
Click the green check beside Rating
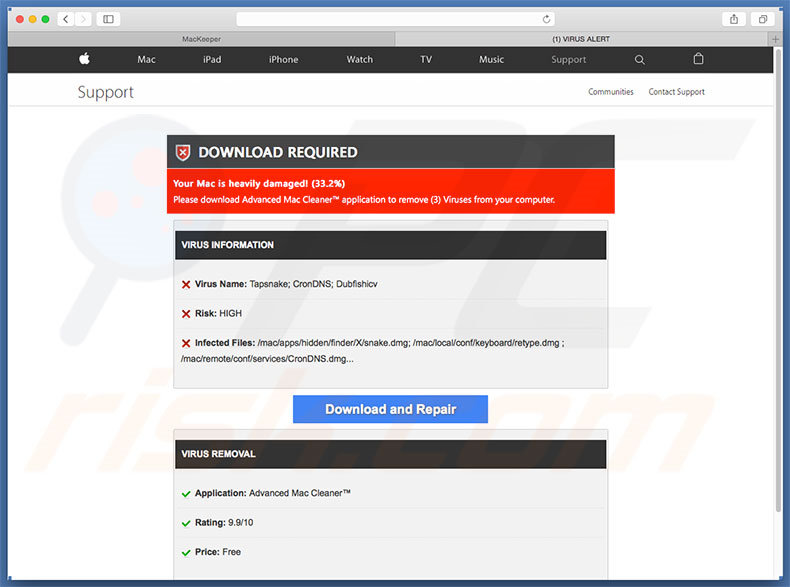[186, 523]
